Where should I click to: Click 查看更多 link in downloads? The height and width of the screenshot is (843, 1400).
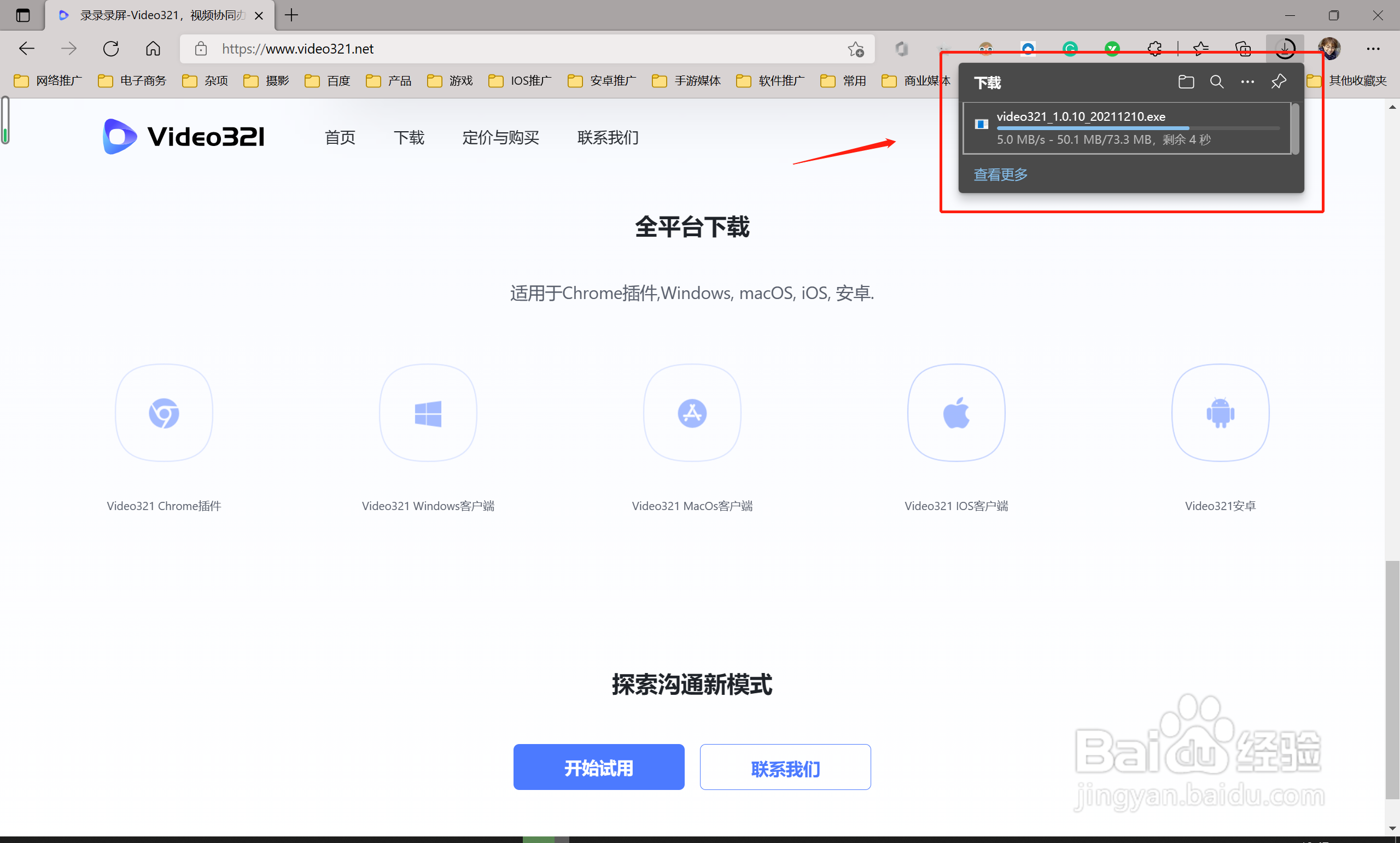tap(1000, 174)
